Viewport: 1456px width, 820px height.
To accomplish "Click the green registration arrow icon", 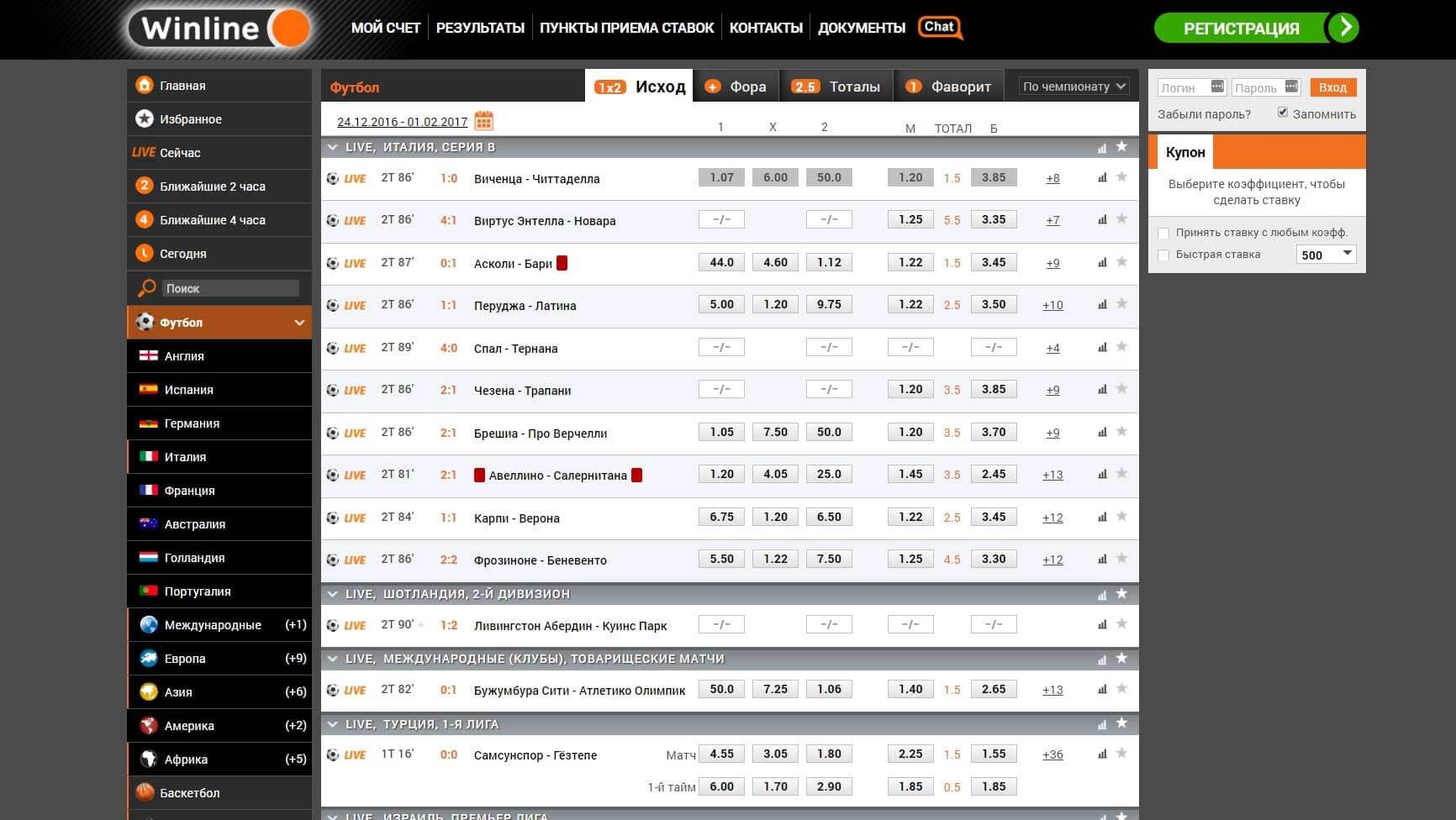I will [1343, 28].
